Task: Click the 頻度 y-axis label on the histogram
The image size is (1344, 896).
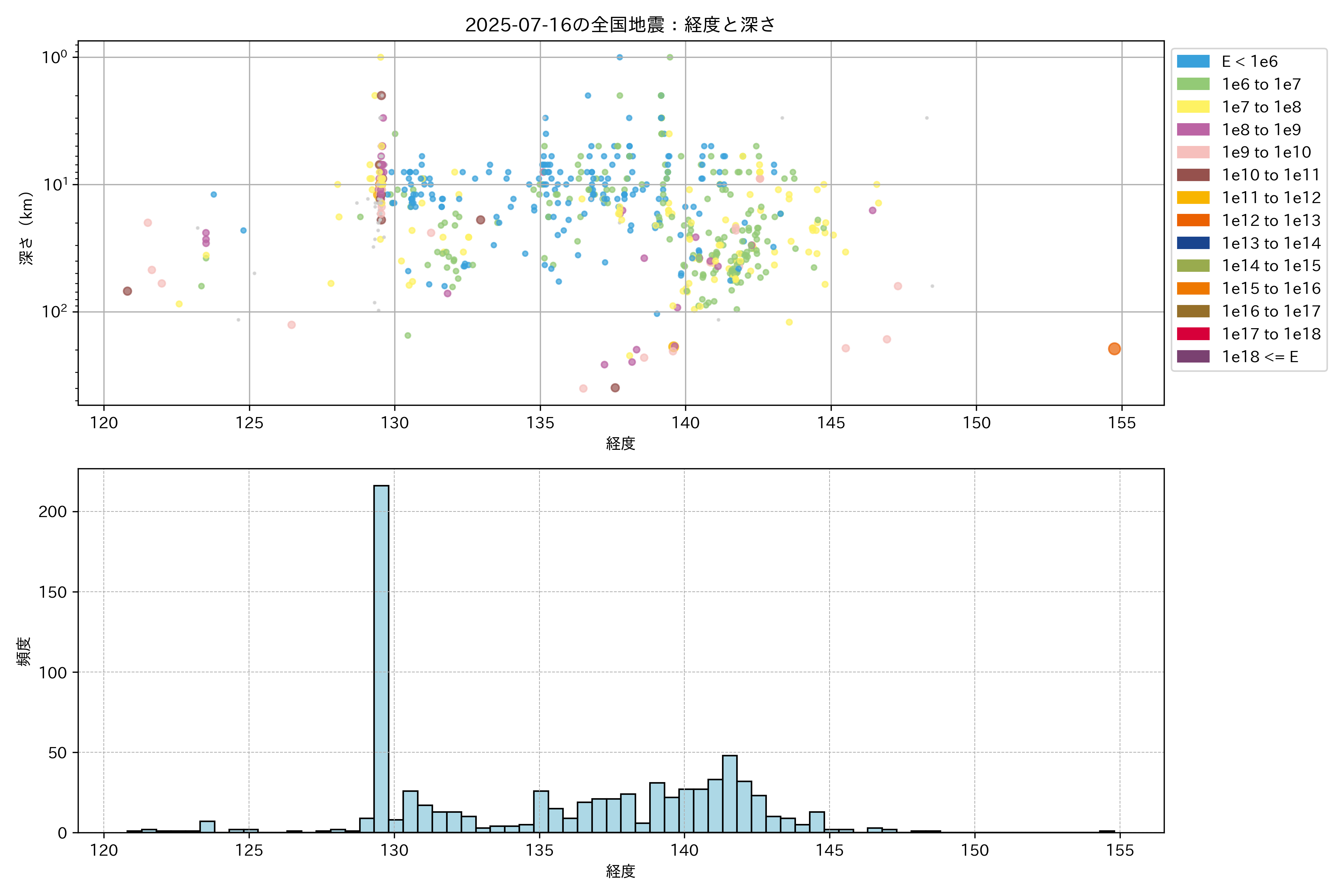Action: coord(24,651)
